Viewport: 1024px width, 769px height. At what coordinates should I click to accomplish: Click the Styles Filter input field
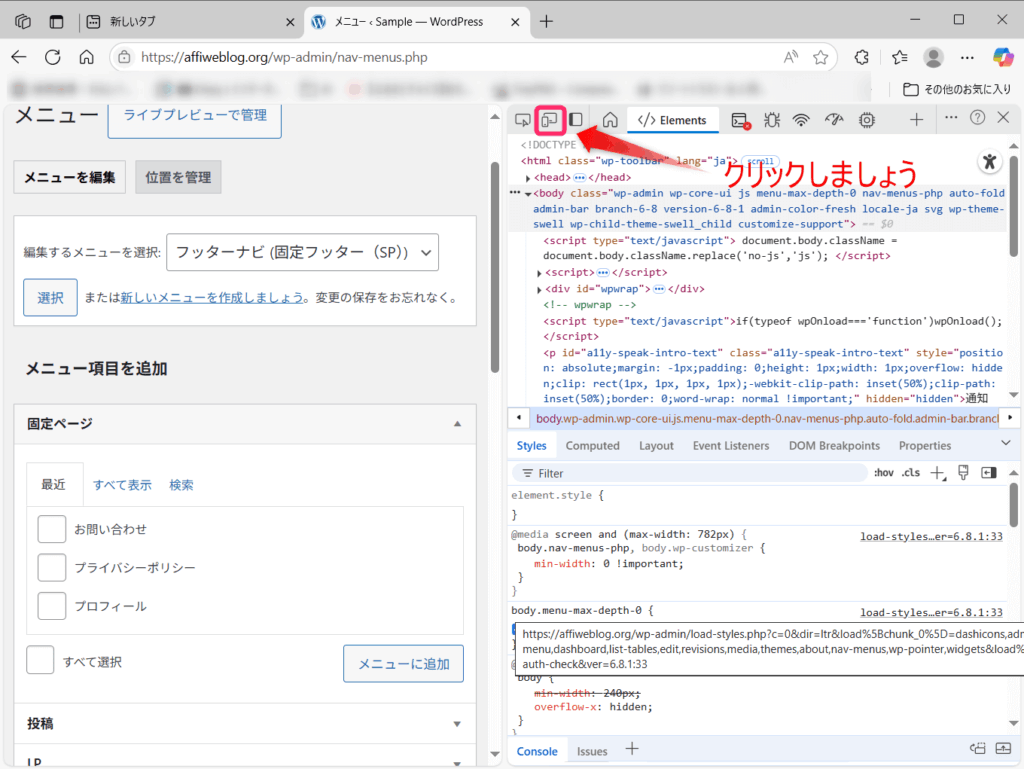[x=689, y=473]
